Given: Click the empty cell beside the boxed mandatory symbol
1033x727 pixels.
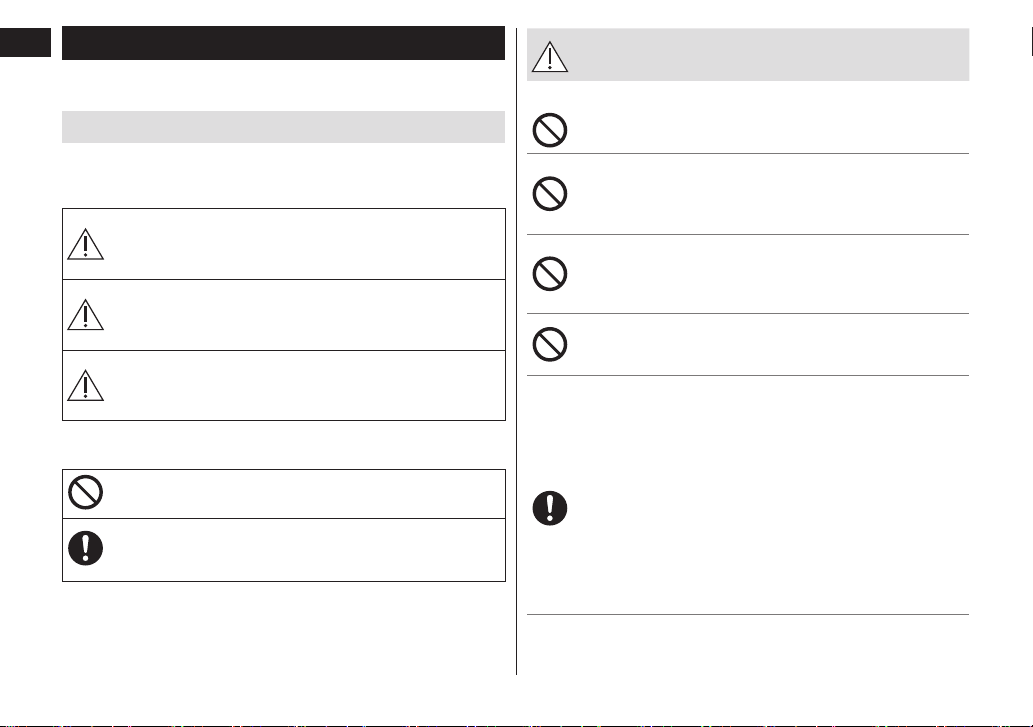Looking at the screenshot, I should 305,550.
